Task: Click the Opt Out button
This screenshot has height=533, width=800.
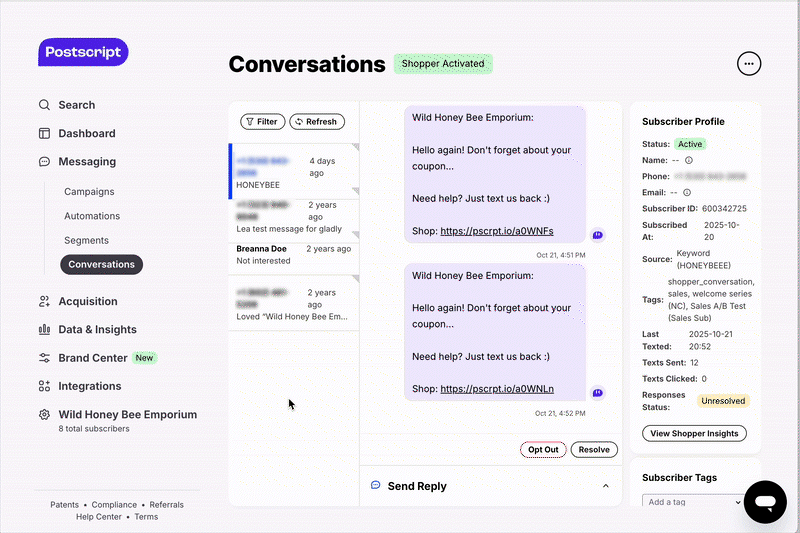Action: click(543, 449)
